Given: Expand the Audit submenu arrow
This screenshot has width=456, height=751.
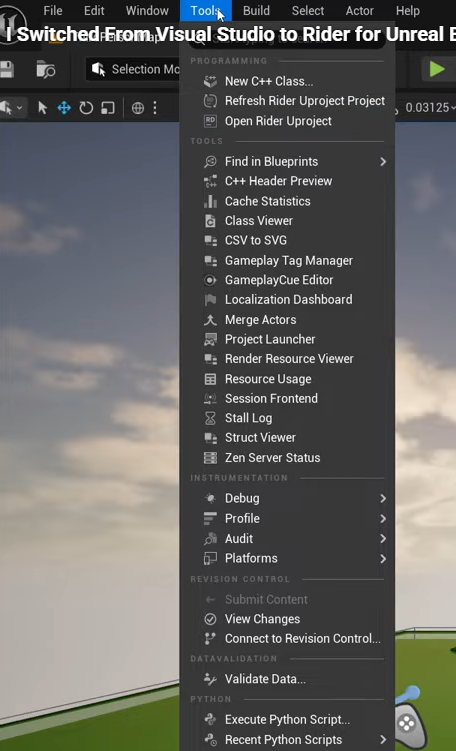Looking at the screenshot, I should [383, 539].
